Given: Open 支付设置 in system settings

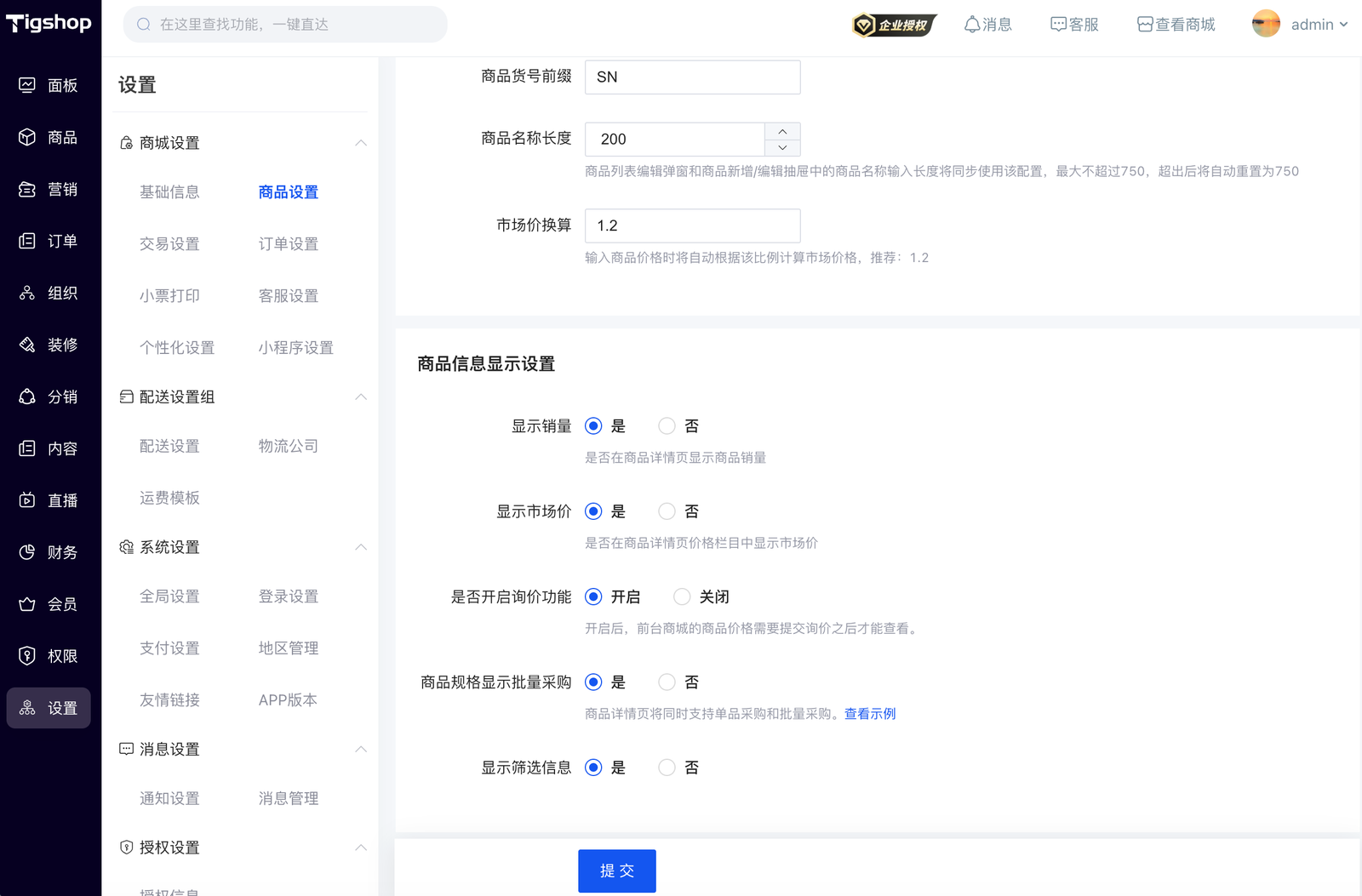Looking at the screenshot, I should (169, 648).
